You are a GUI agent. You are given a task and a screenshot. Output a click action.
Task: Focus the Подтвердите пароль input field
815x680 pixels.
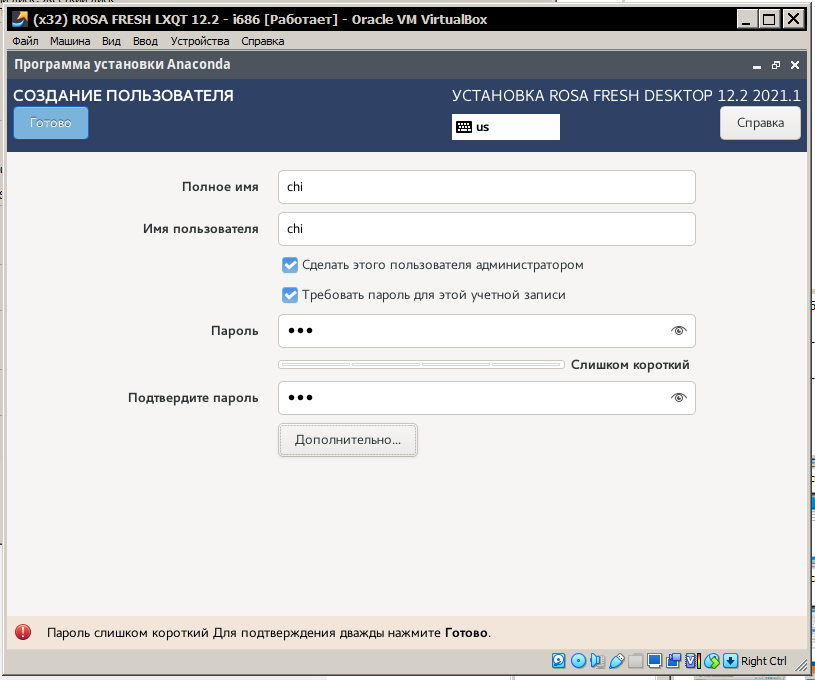coord(487,398)
